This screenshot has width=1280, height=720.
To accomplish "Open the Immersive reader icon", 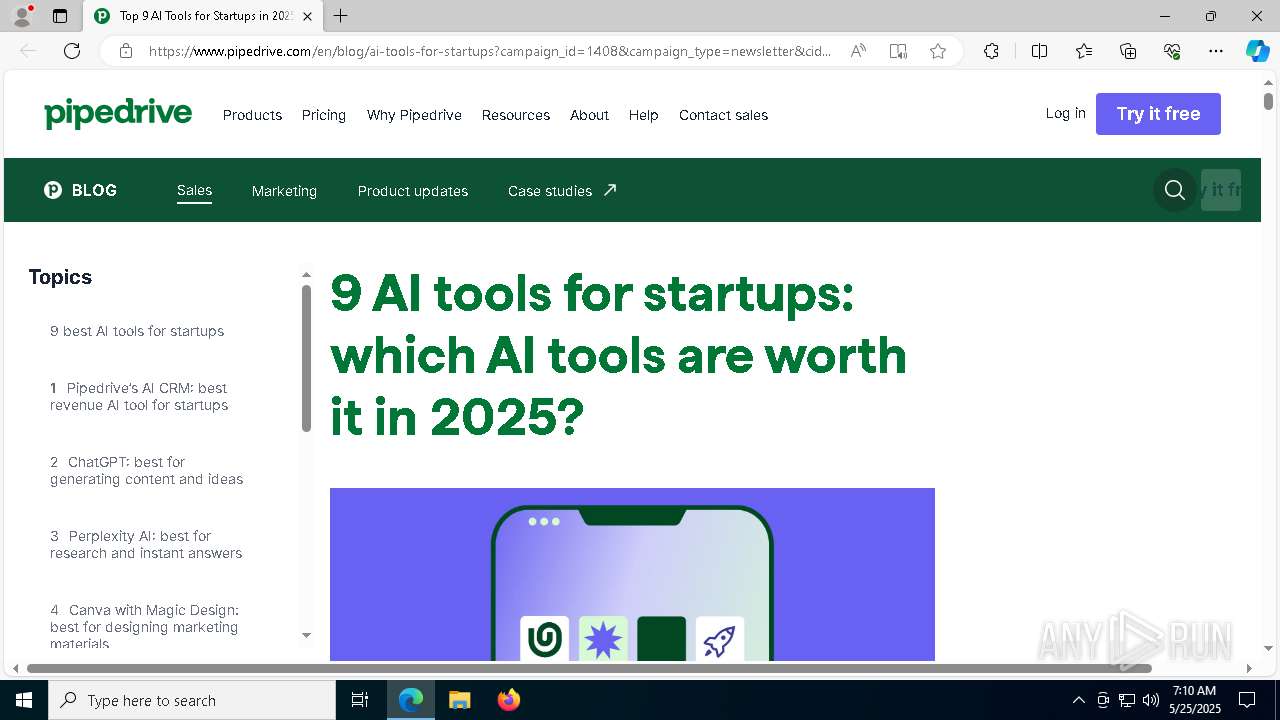I will pyautogui.click(x=898, y=51).
